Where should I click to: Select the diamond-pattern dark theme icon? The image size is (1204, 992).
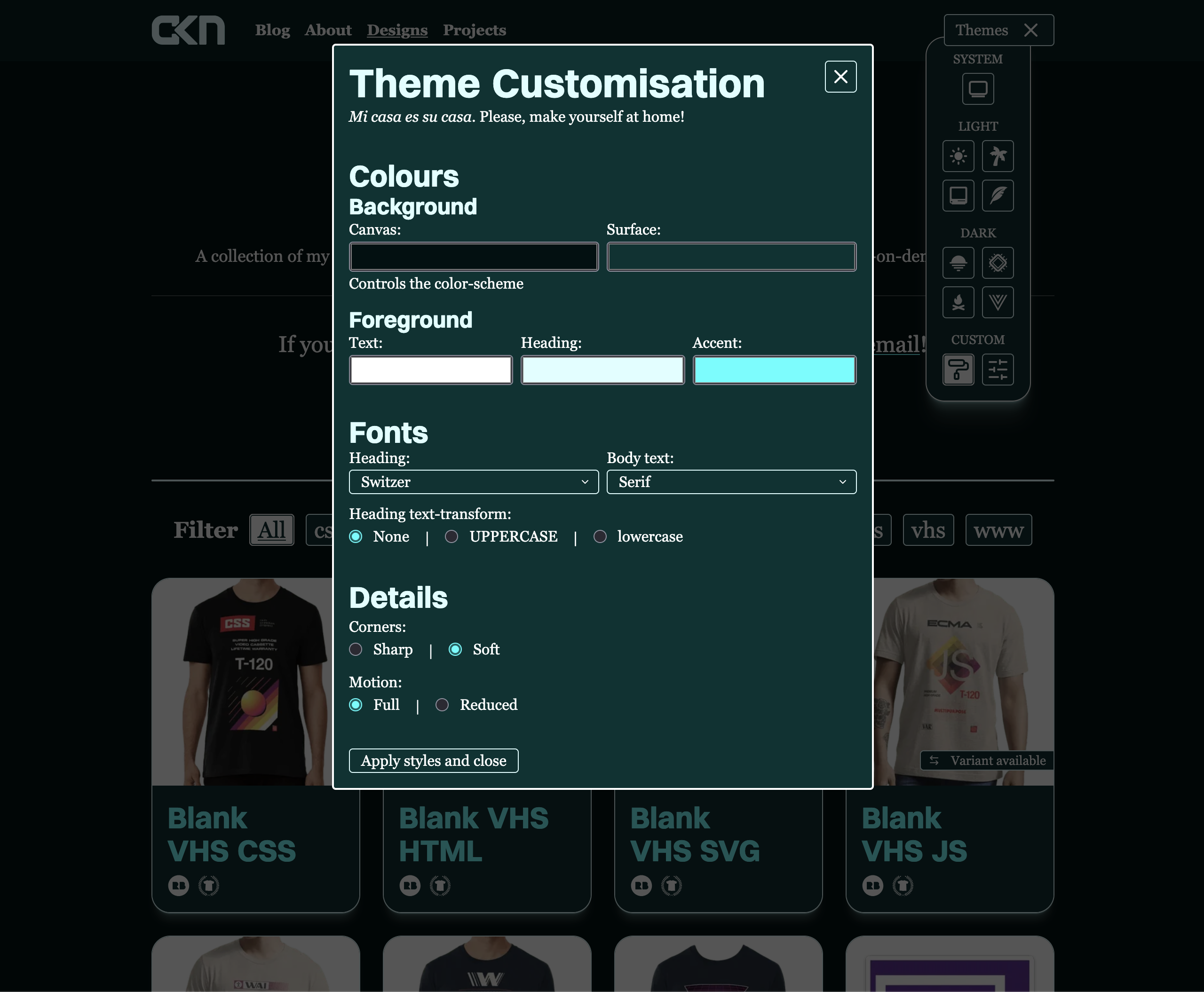click(998, 263)
